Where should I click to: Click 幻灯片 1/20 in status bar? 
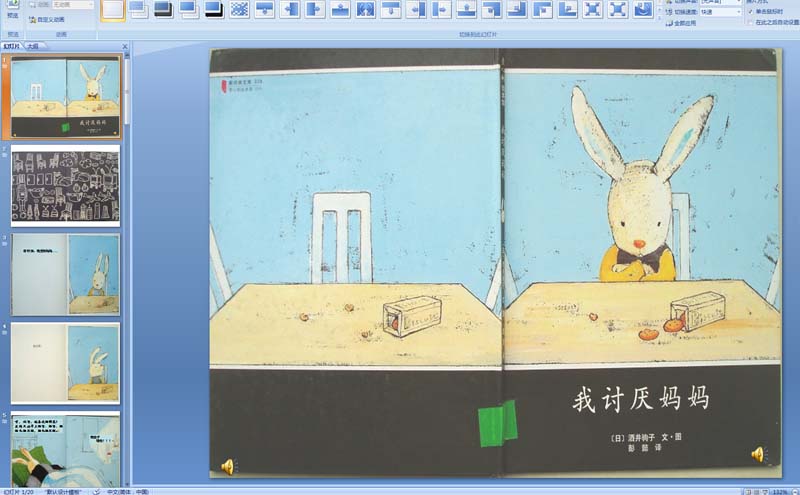point(19,492)
